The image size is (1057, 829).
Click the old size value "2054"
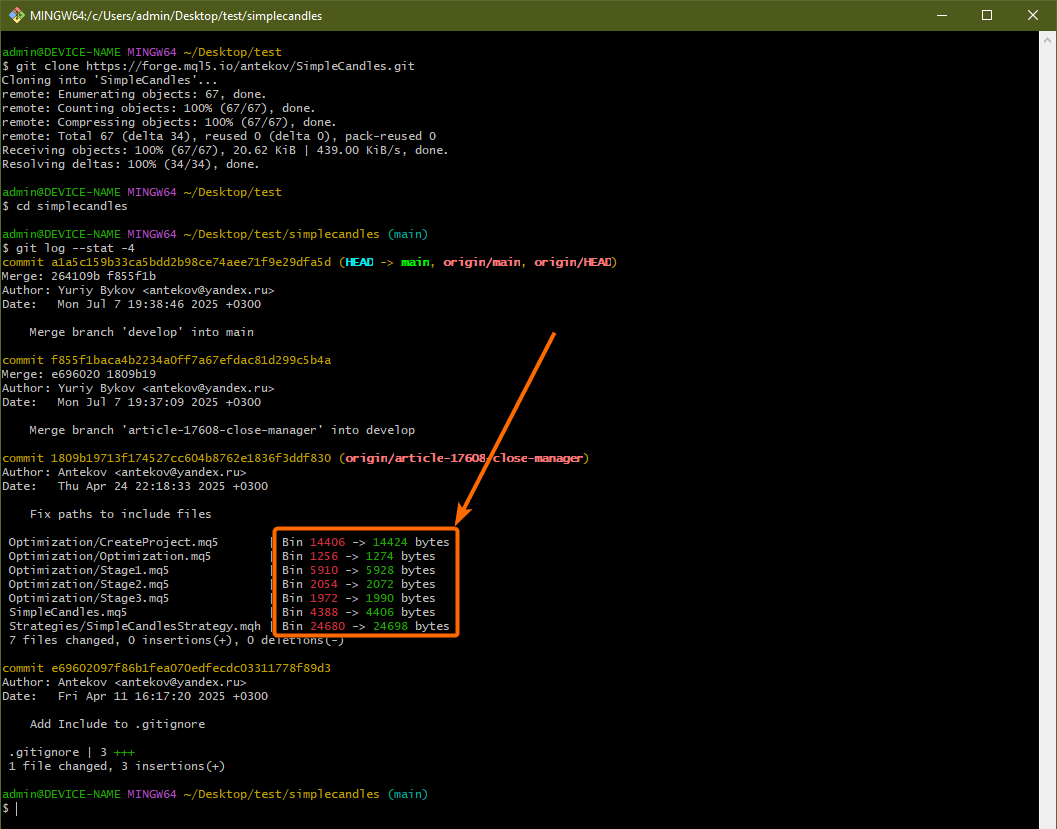tap(324, 584)
